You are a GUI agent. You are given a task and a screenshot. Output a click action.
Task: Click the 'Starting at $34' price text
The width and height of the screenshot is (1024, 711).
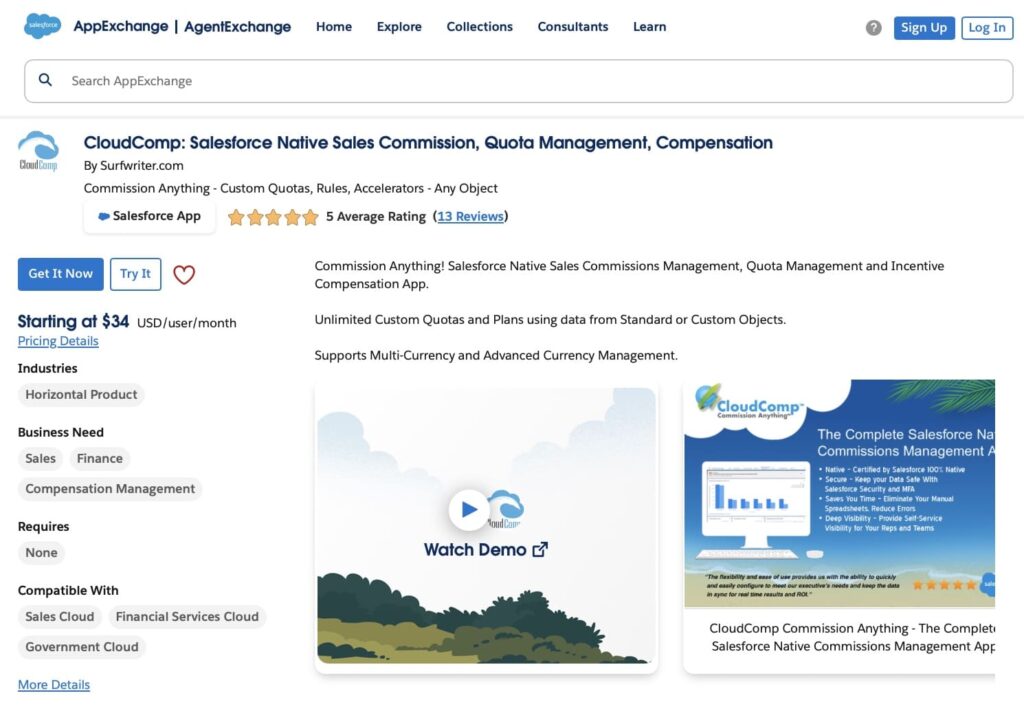point(73,321)
